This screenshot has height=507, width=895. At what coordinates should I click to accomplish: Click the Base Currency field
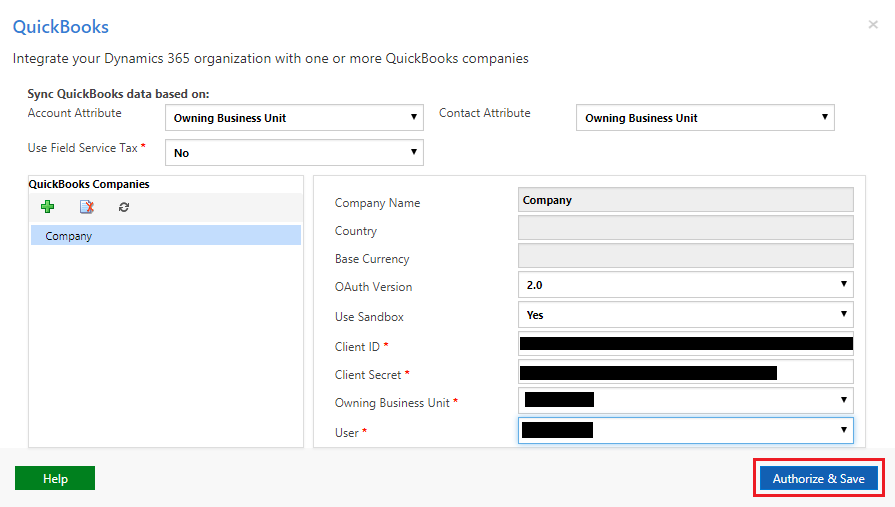point(686,256)
